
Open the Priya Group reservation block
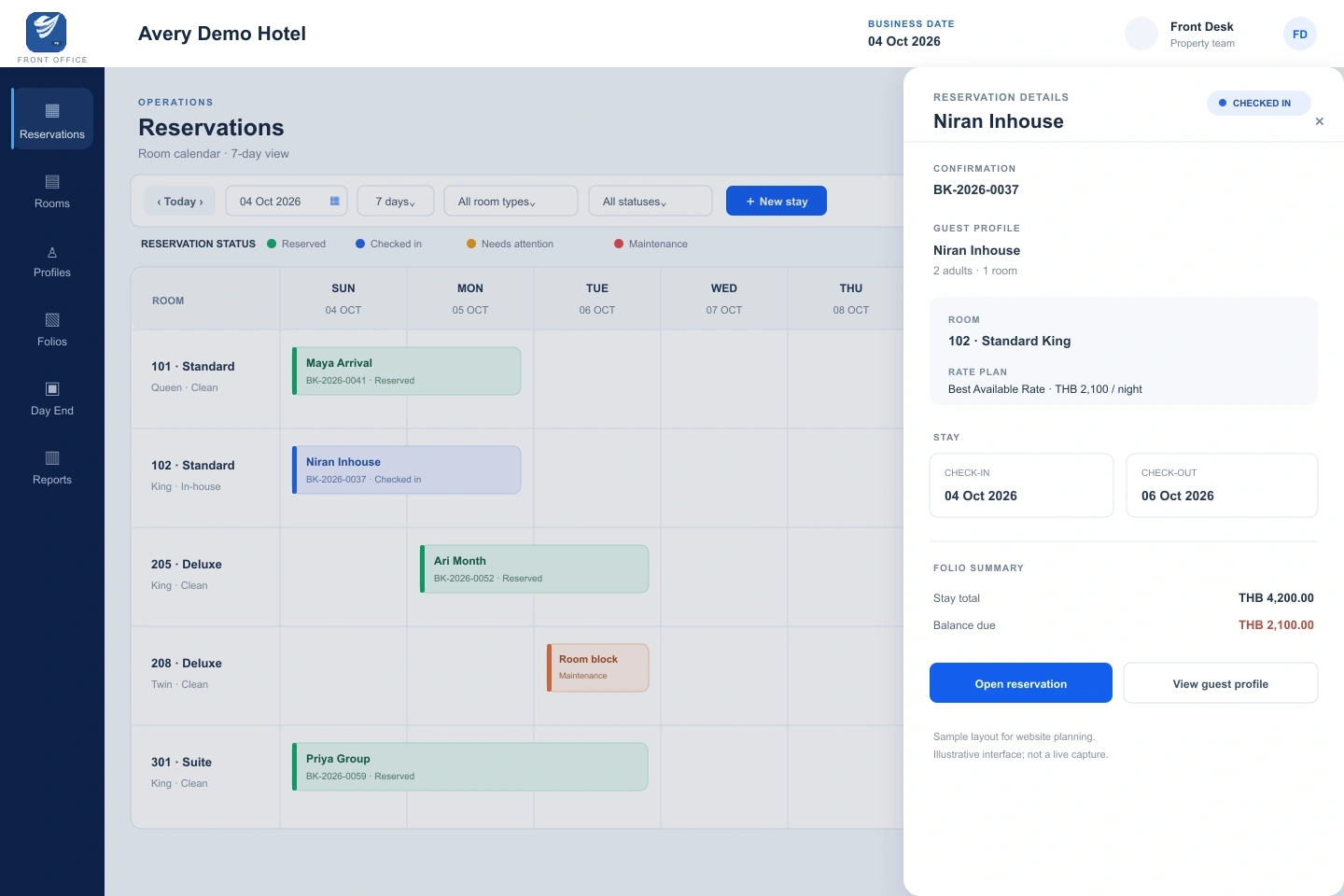470,767
